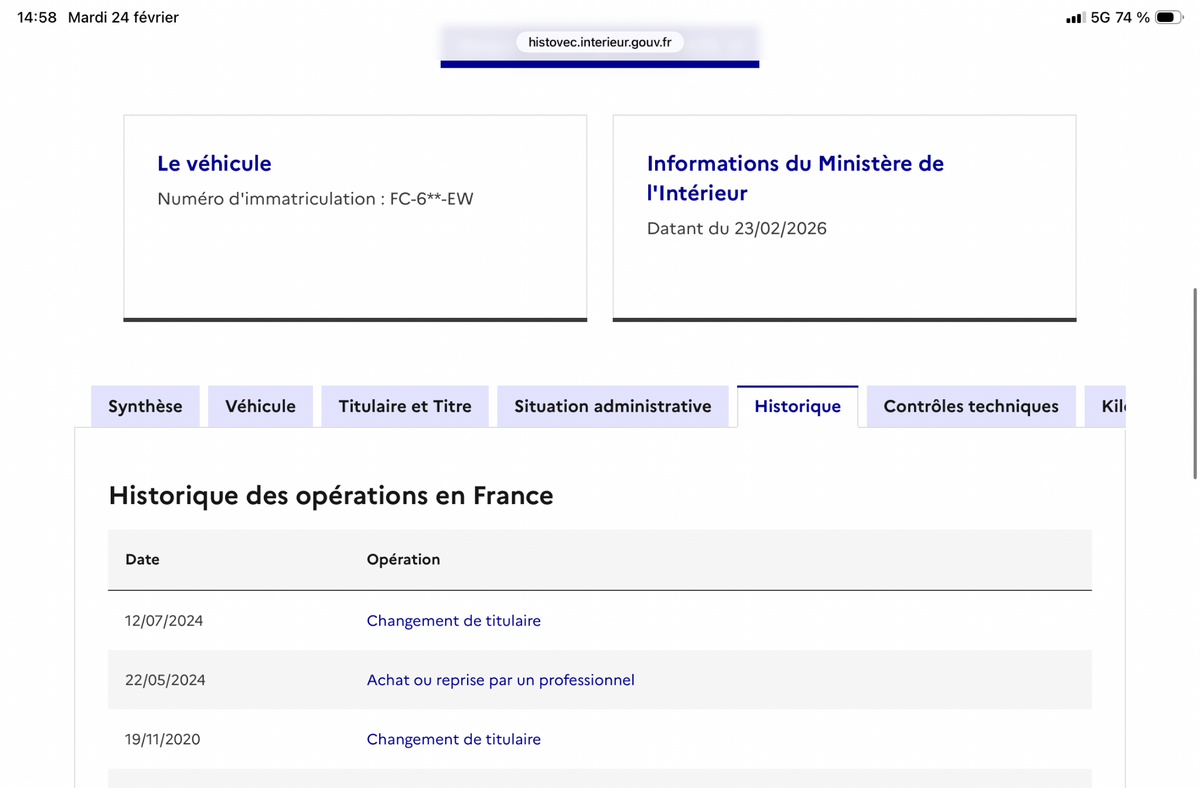The image size is (1200, 788).
Task: Select the Situation administrative tab
Action: click(x=612, y=406)
